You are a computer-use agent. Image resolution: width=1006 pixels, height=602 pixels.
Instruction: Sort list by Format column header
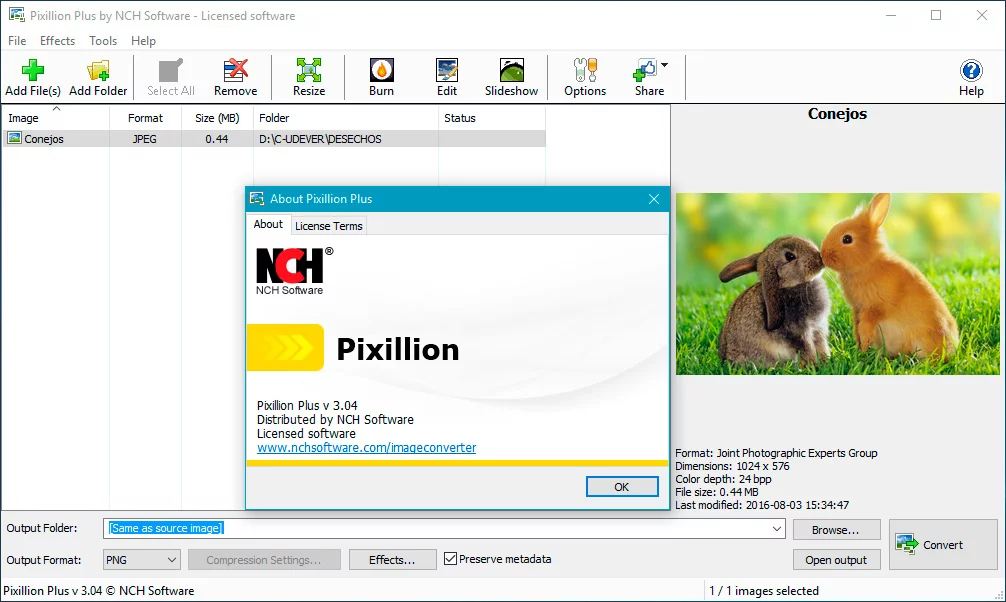(145, 118)
